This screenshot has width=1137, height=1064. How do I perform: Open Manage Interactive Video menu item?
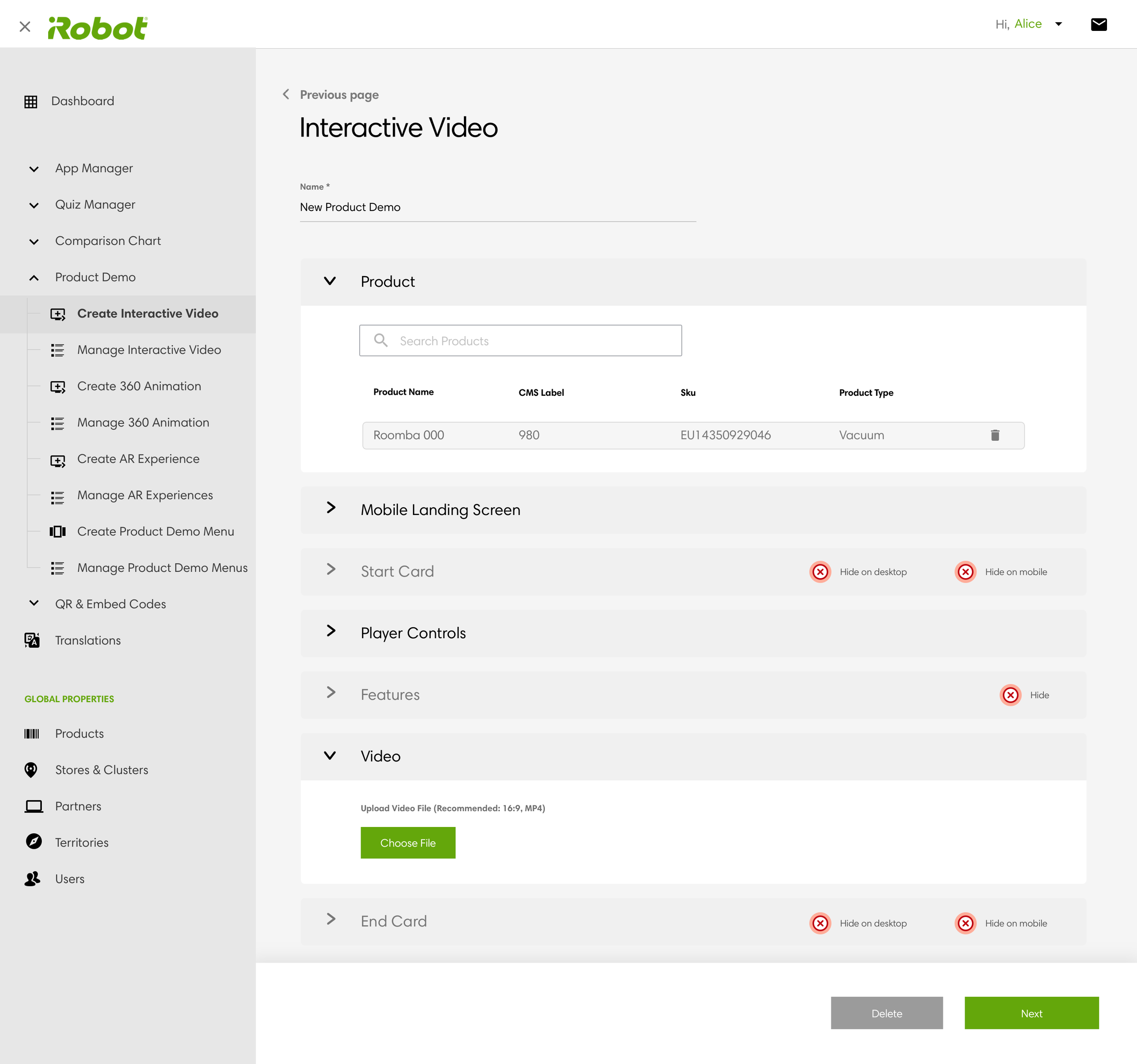(x=149, y=349)
